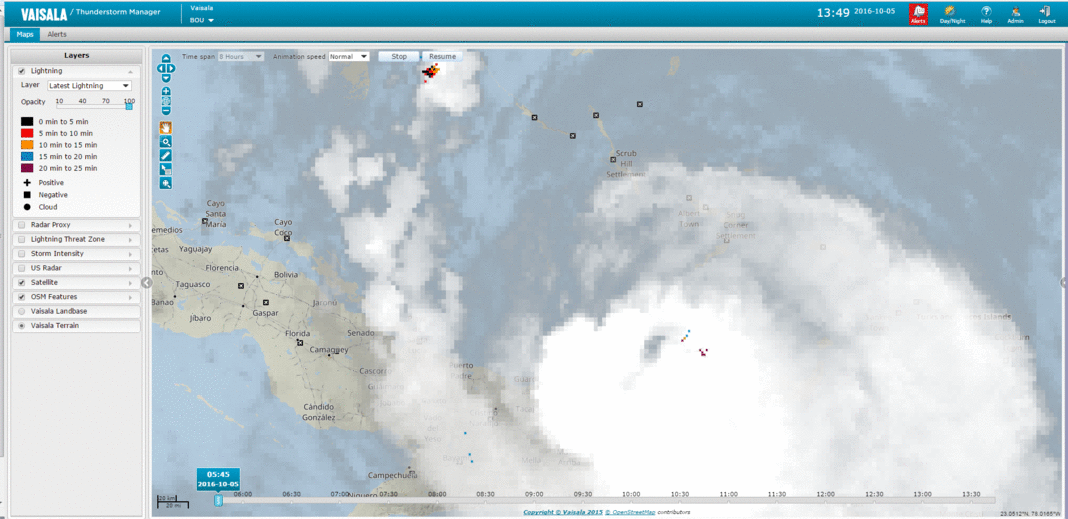
Task: Switch to the Maps tab
Action: 25,34
